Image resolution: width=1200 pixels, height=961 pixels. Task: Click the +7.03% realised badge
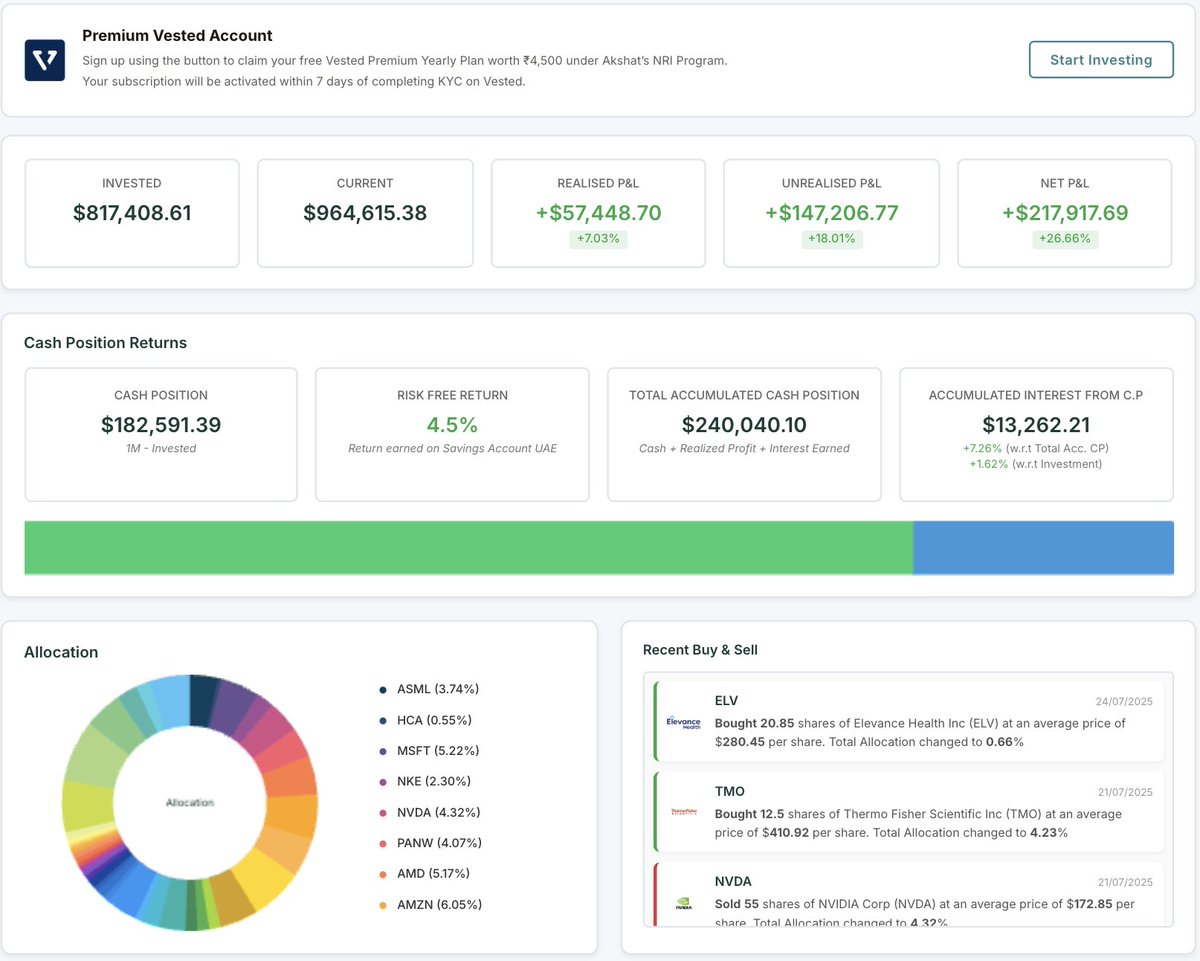(x=598, y=239)
